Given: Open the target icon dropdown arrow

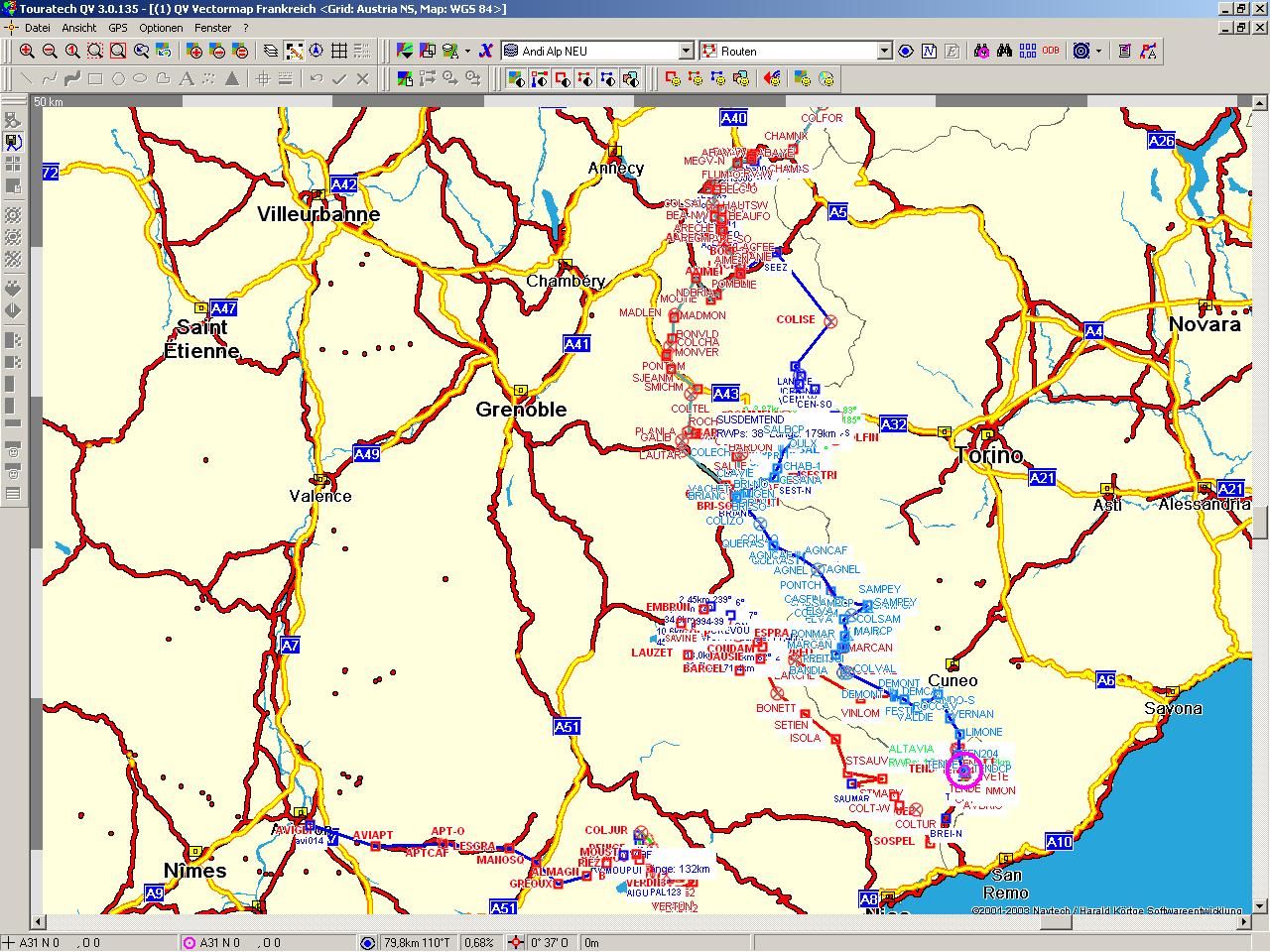Looking at the screenshot, I should pyautogui.click(x=1099, y=52).
